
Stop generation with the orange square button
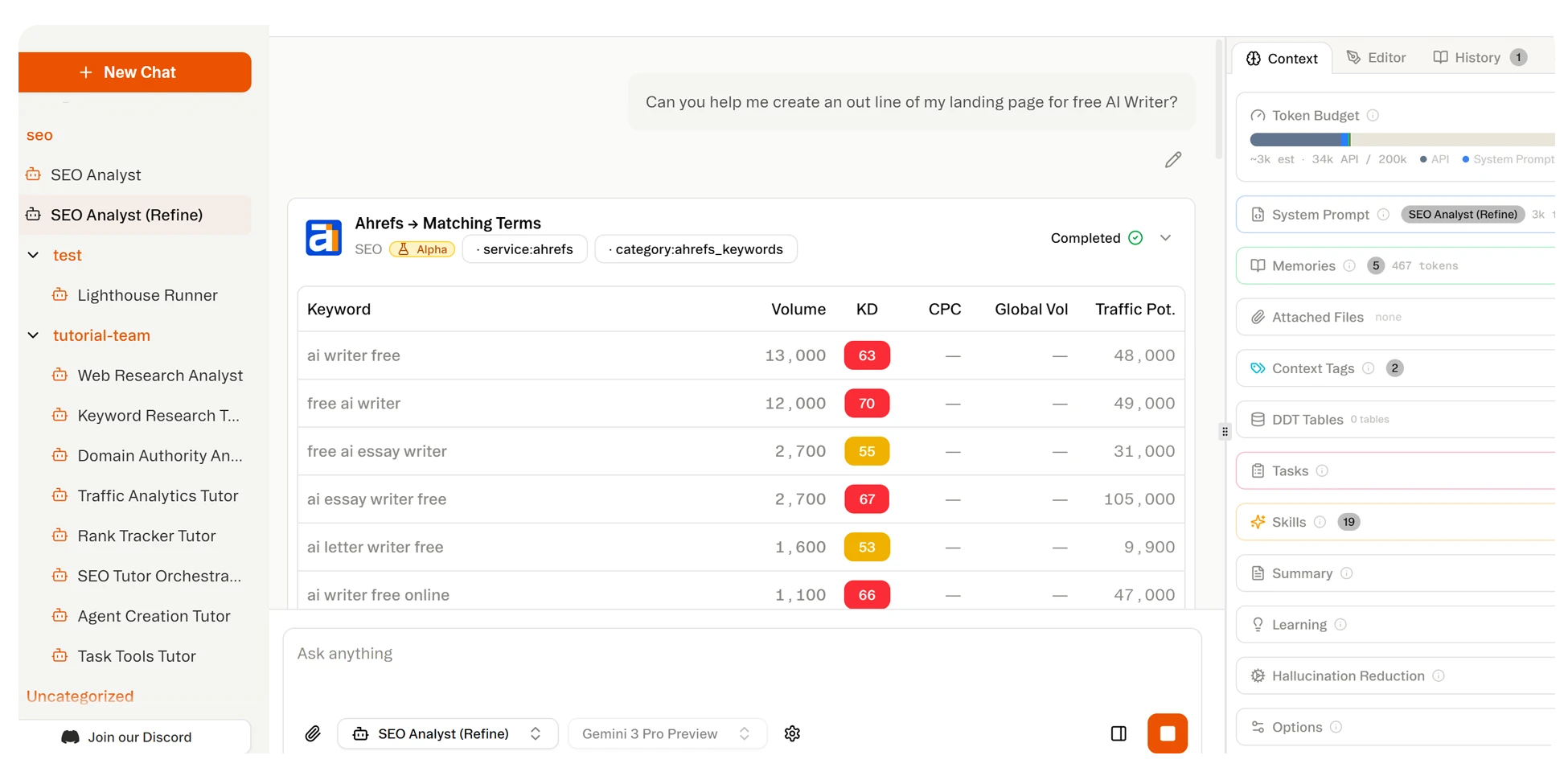point(1168,733)
